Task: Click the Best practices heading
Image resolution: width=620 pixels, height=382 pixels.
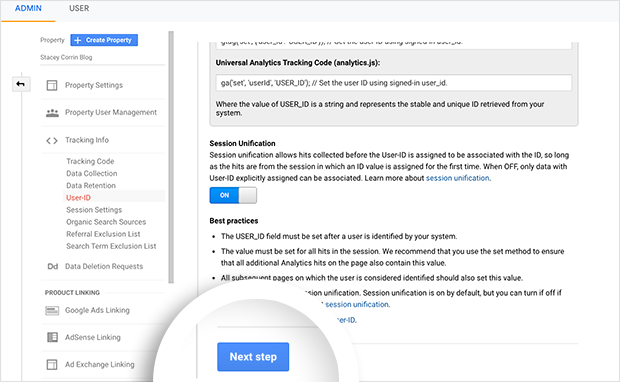Action: 234,221
